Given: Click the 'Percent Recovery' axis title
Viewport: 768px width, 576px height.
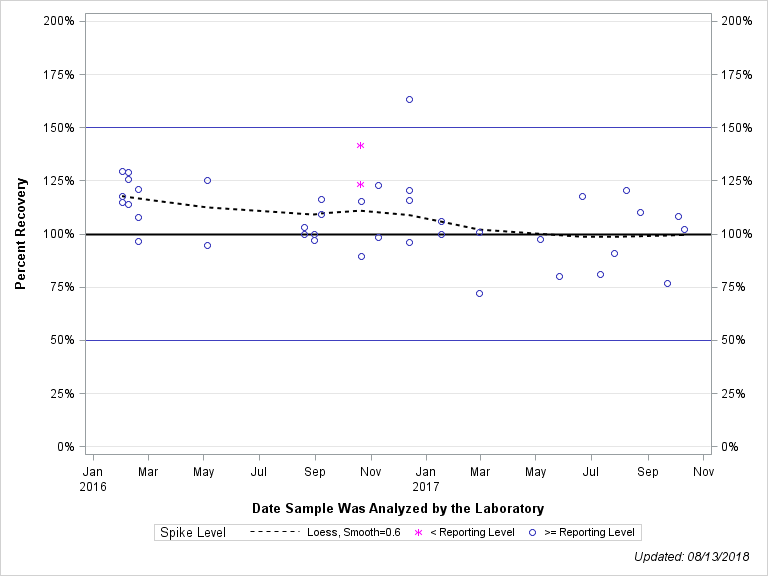Looking at the screenshot, I should click(x=20, y=234).
